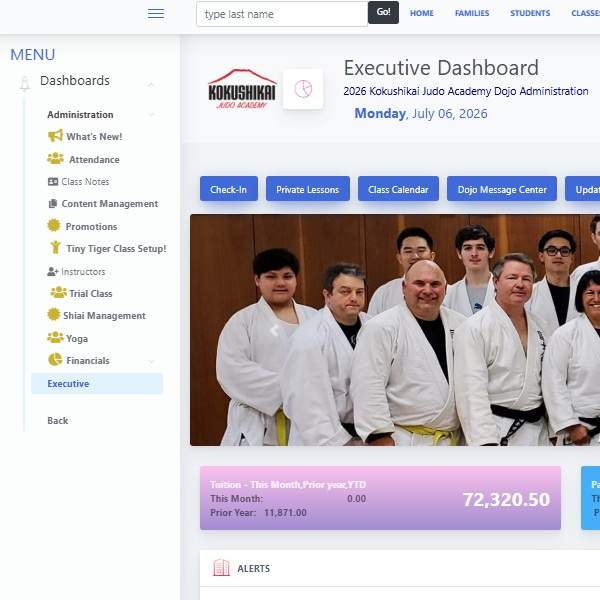Open Tiny Tiger Class Setup!
The height and width of the screenshot is (600, 600).
click(x=116, y=249)
